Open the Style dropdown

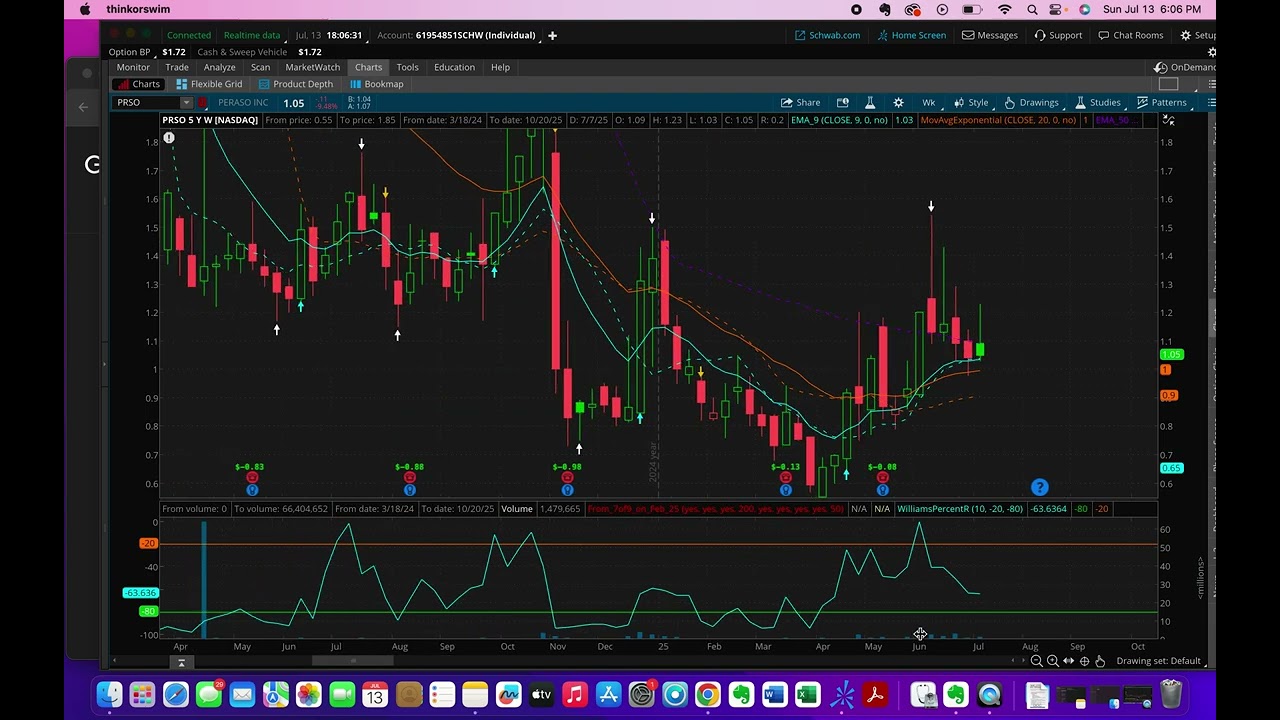(971, 102)
